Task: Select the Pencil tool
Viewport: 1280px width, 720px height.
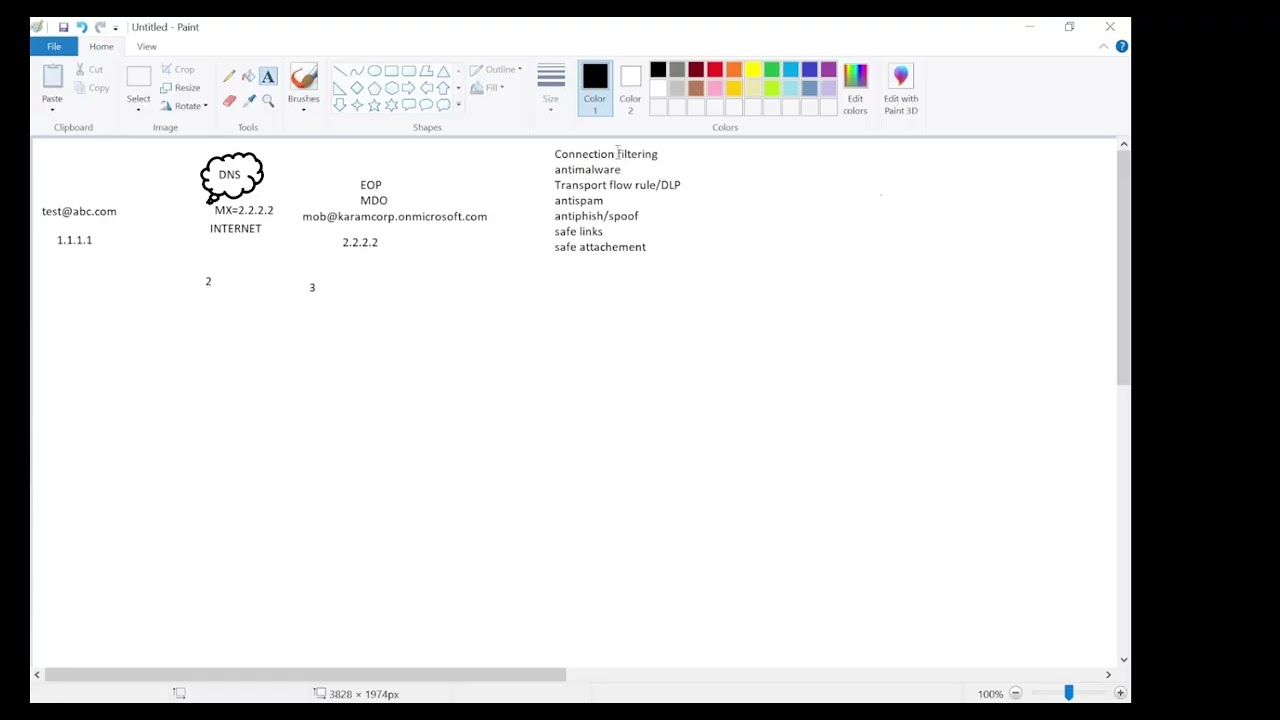Action: click(229, 77)
